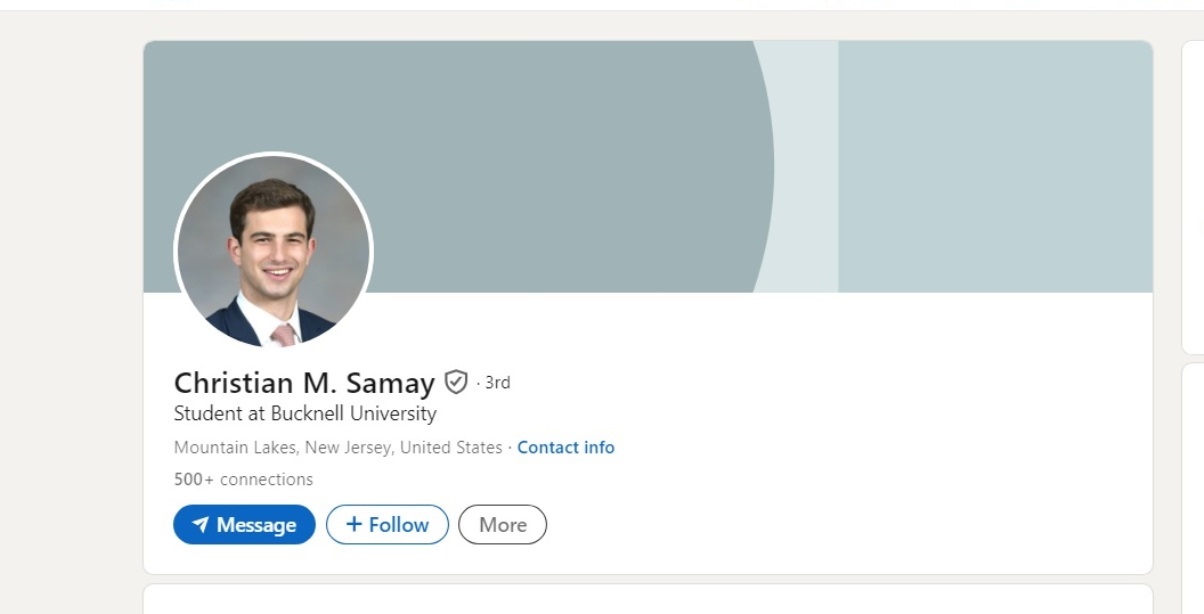Click the card below the profile section
1204x614 pixels.
[648, 600]
